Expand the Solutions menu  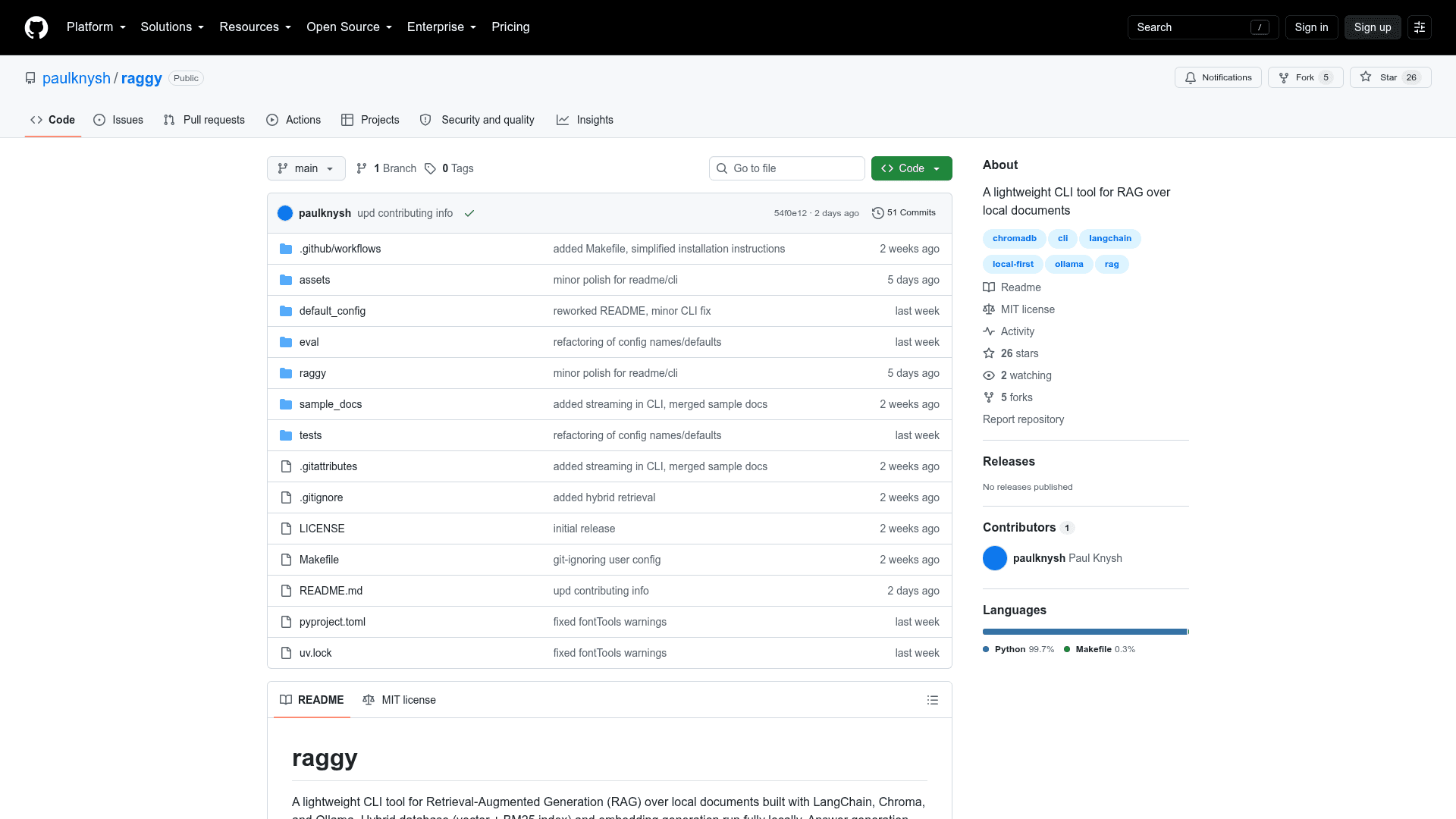[x=172, y=27]
